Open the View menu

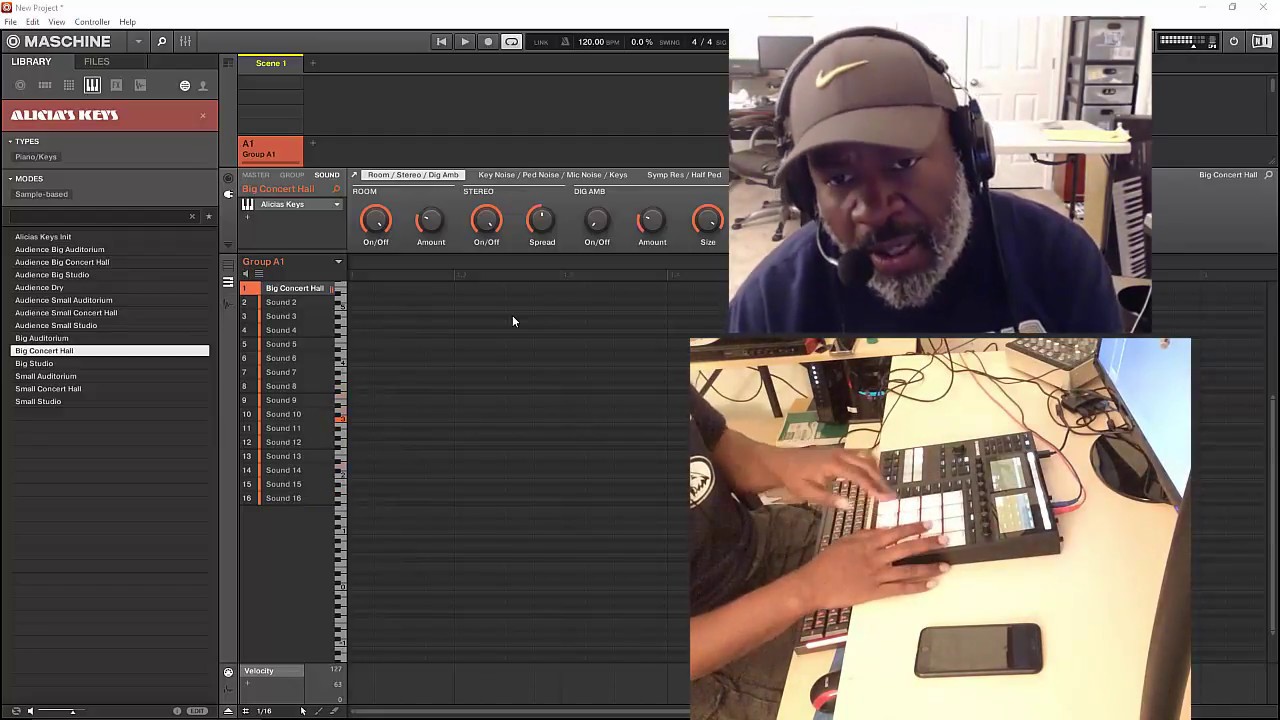tap(57, 22)
